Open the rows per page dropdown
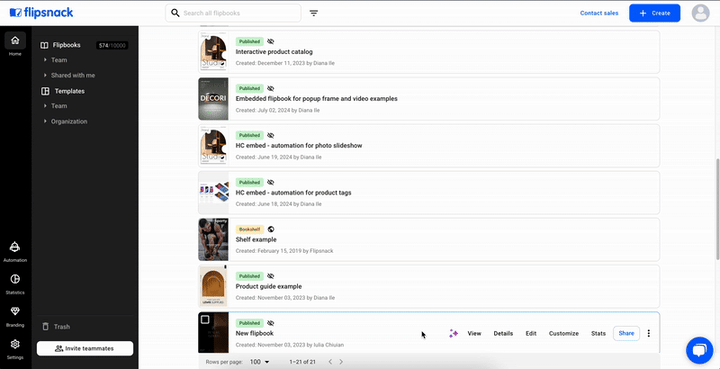Viewport: 720px width, 369px height. pyautogui.click(x=259, y=362)
